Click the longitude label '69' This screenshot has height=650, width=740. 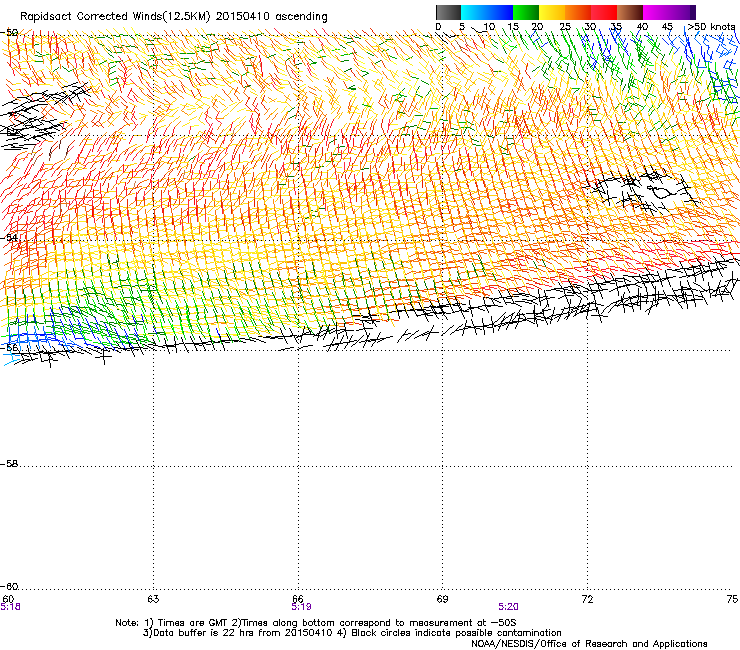click(x=442, y=599)
